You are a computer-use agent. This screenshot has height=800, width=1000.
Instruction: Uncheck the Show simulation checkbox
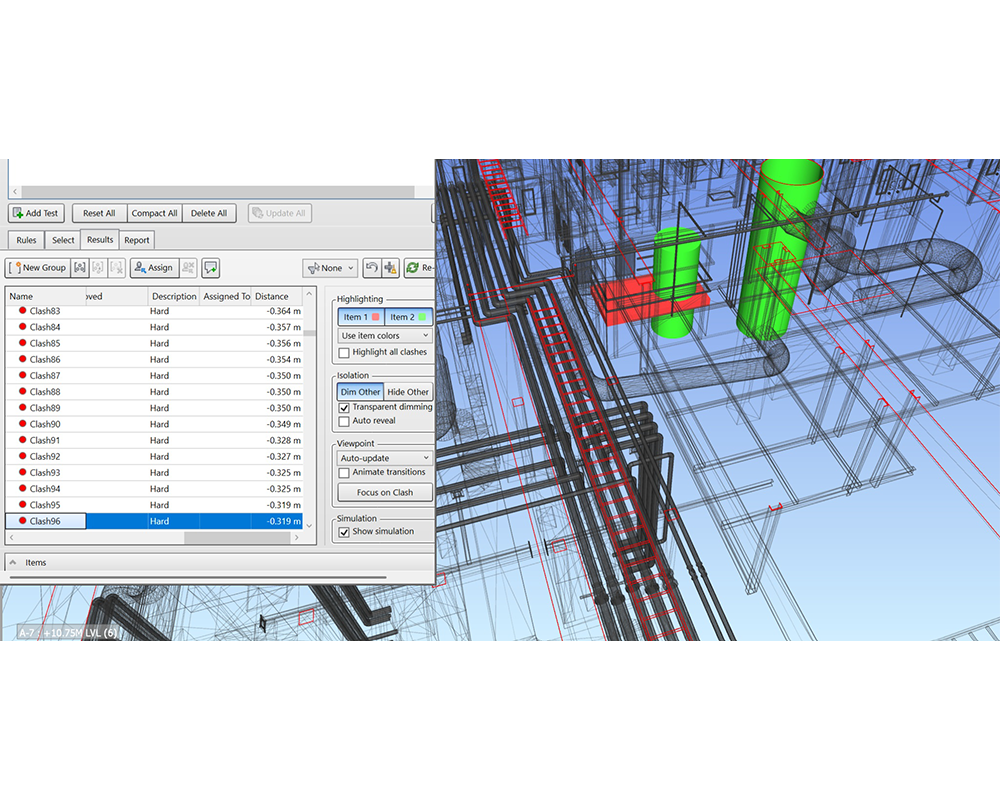click(x=344, y=531)
